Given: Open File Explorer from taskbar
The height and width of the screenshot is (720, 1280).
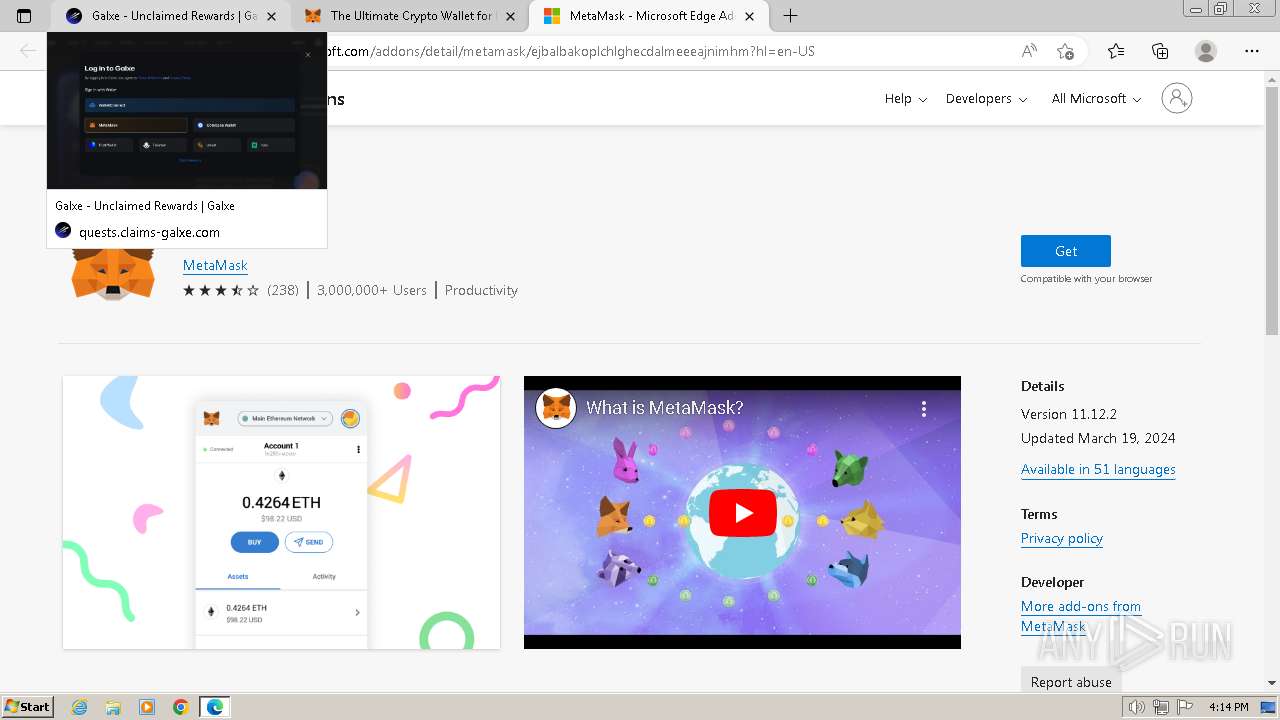Looking at the screenshot, I should click(x=113, y=707).
